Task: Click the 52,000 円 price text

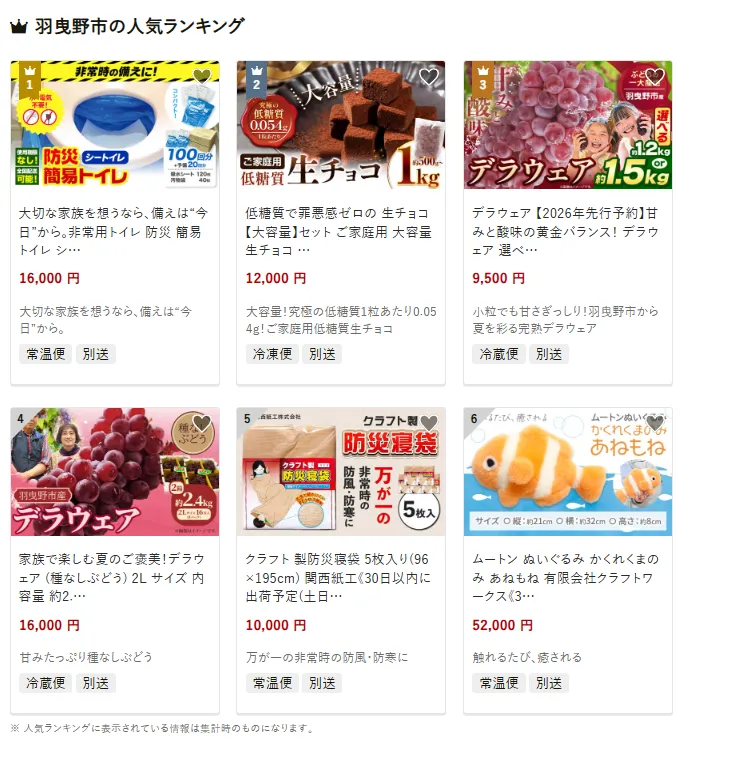Action: [502, 625]
